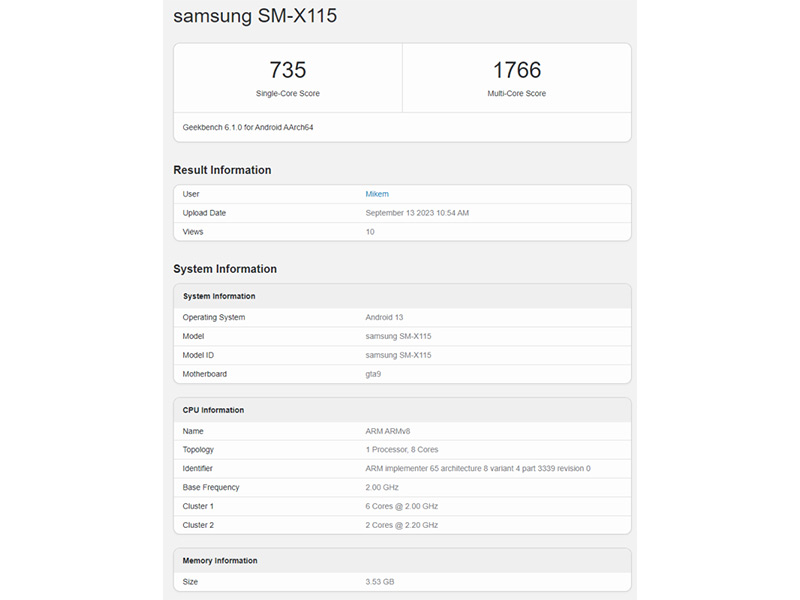The height and width of the screenshot is (600, 800).
Task: Select the 3.53 GB memory value
Action: point(380,582)
